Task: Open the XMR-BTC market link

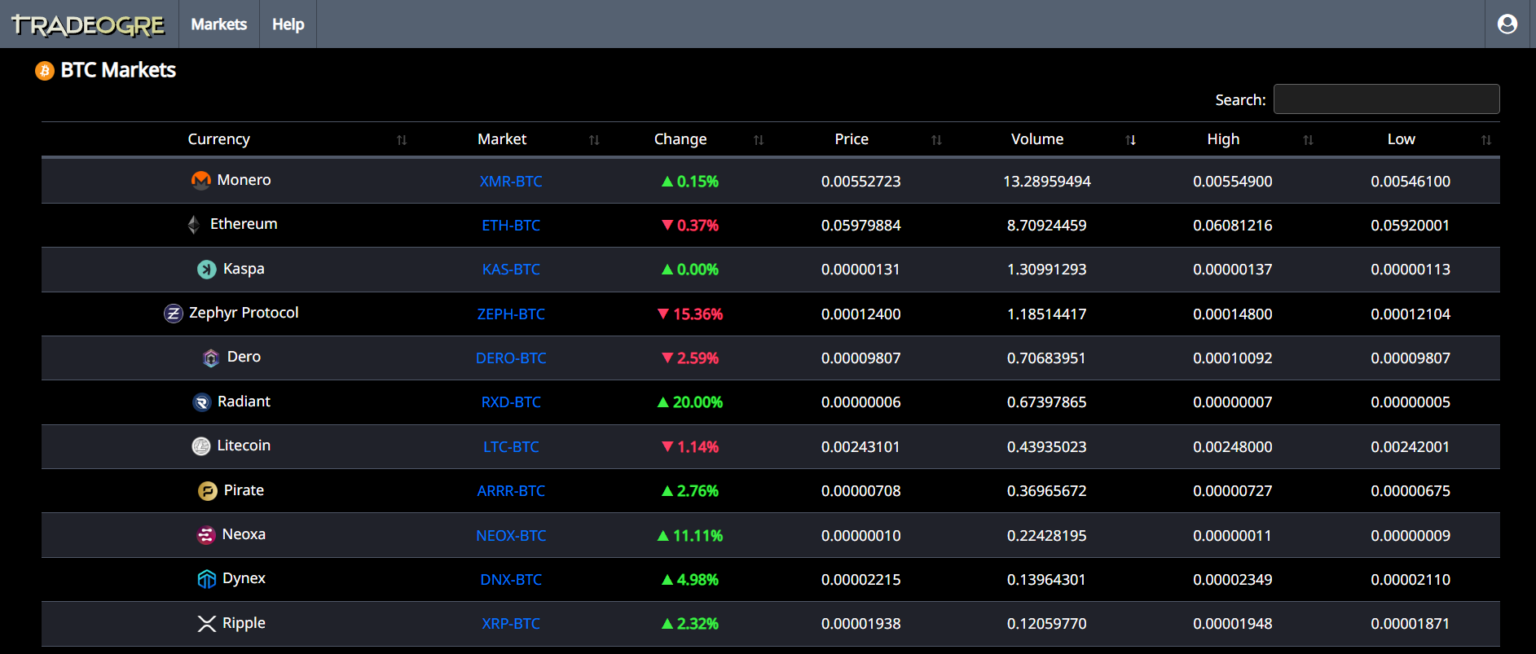Action: (511, 181)
